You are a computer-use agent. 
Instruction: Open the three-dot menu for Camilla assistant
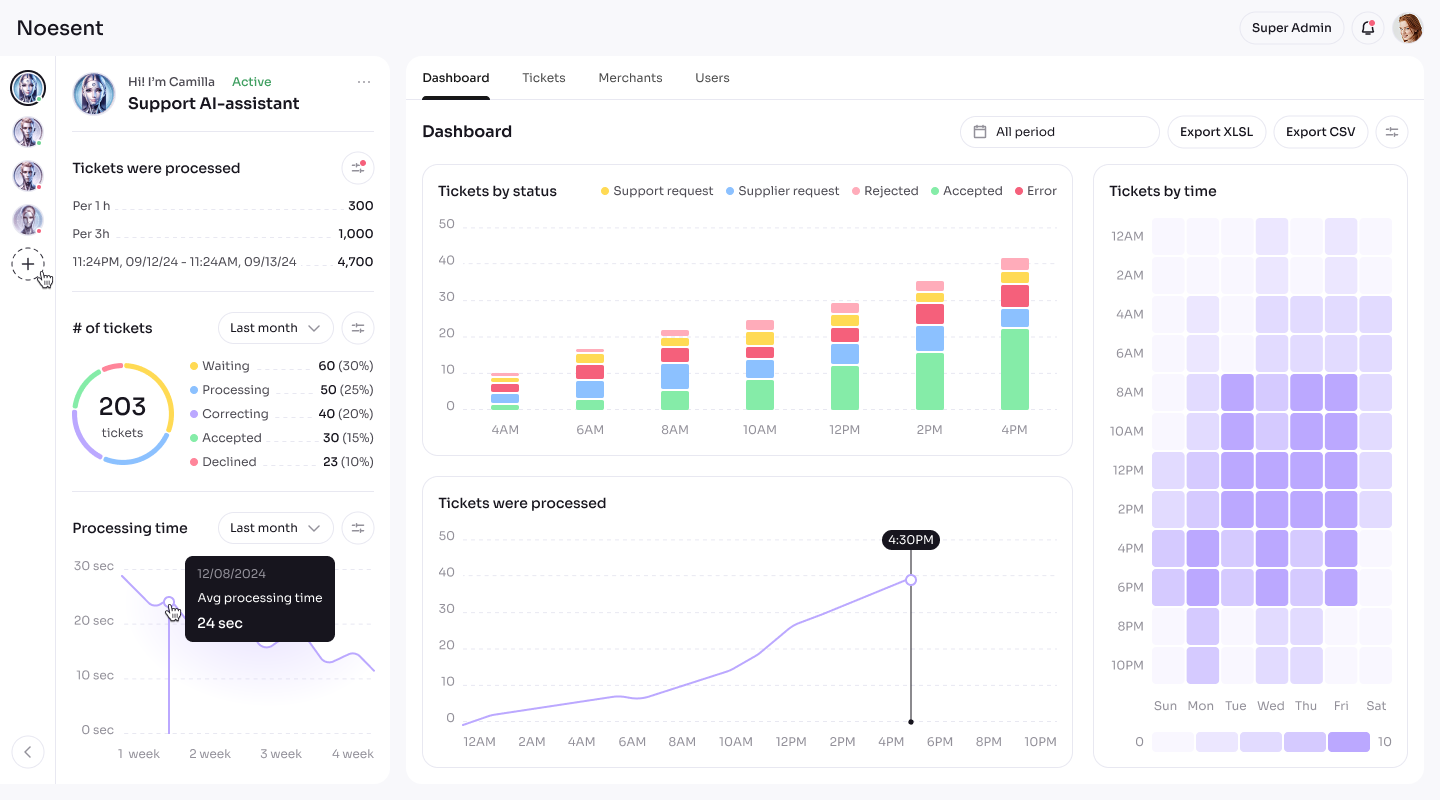pyautogui.click(x=364, y=82)
